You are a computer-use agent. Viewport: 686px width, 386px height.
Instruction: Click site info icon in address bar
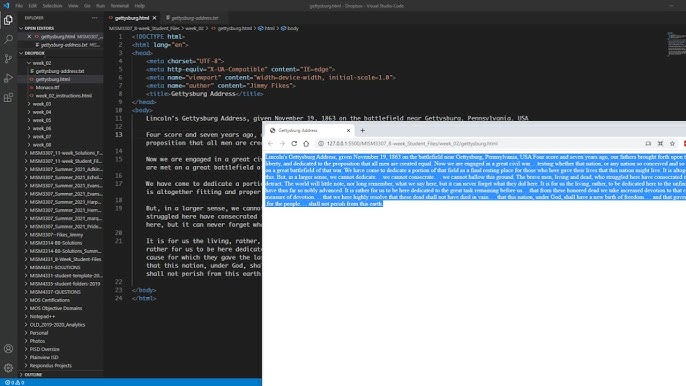pyautogui.click(x=321, y=144)
